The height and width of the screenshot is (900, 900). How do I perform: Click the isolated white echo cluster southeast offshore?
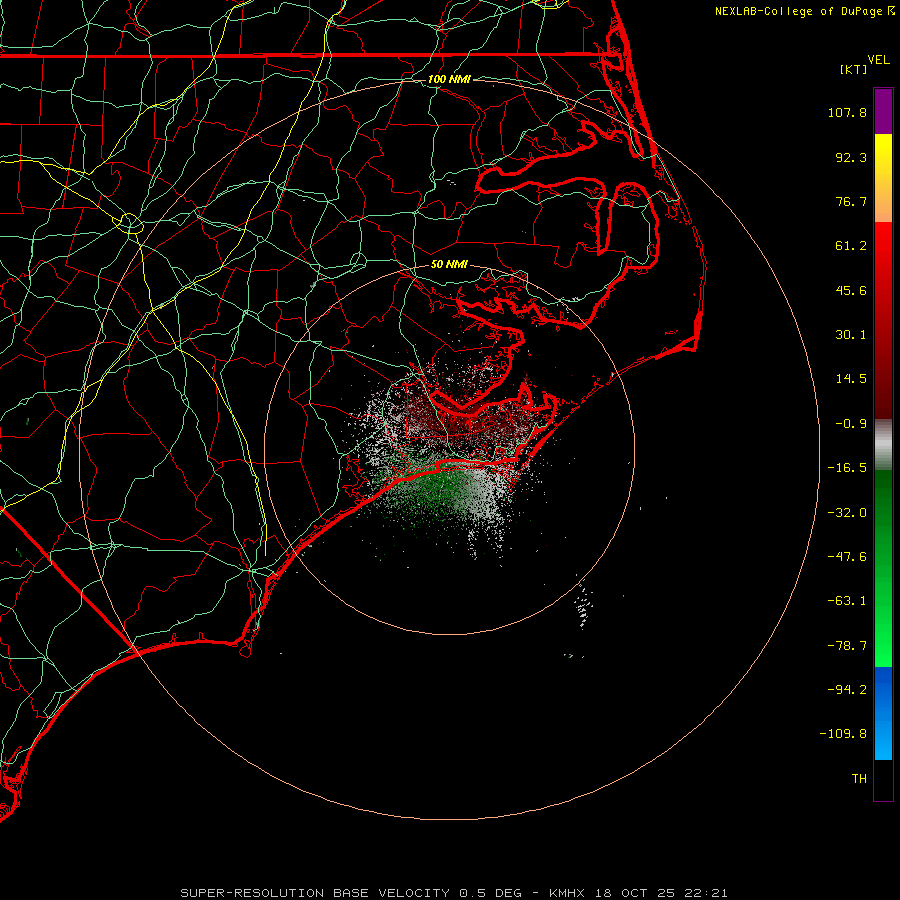pyautogui.click(x=584, y=606)
